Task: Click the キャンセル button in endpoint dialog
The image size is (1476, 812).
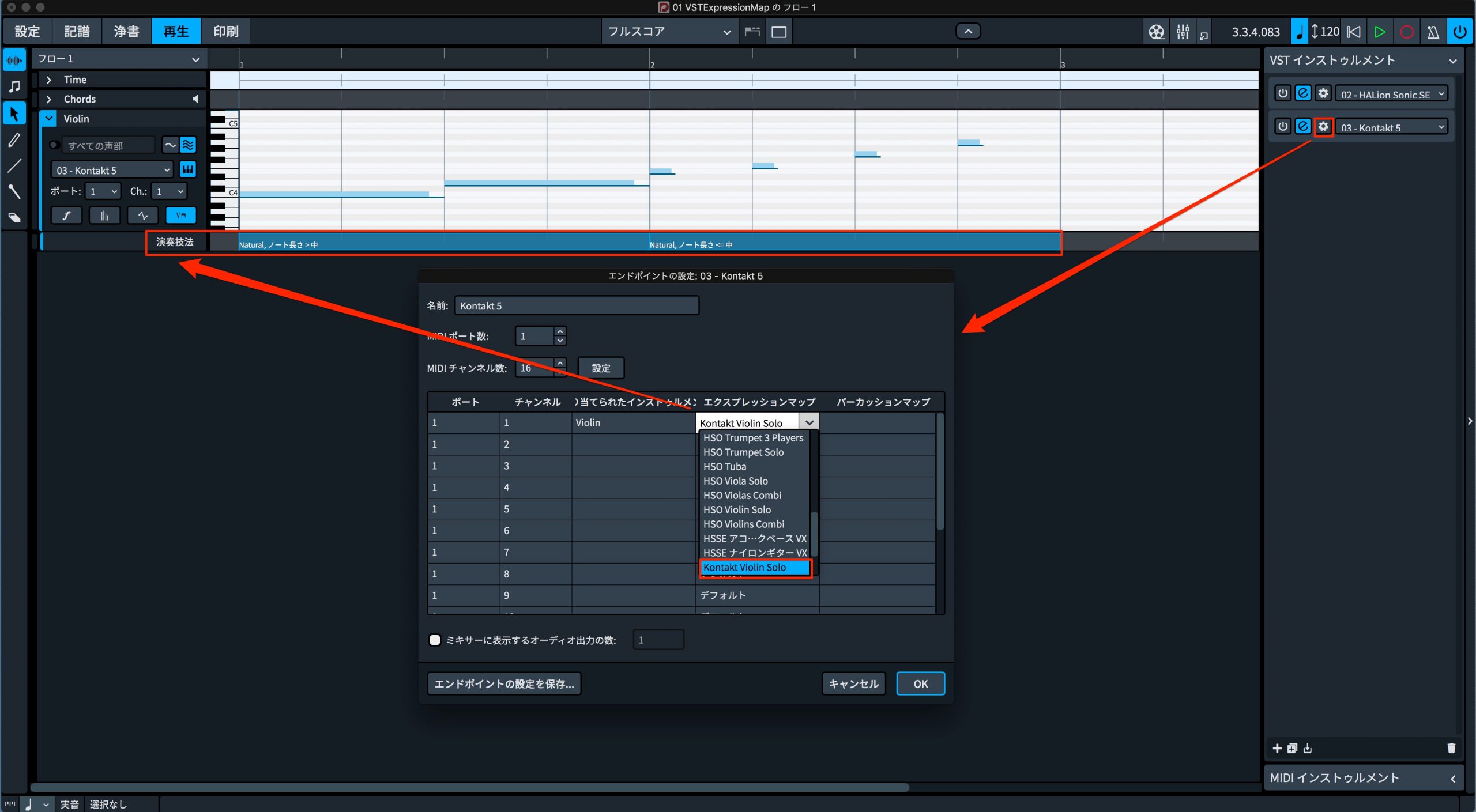Action: 853,684
